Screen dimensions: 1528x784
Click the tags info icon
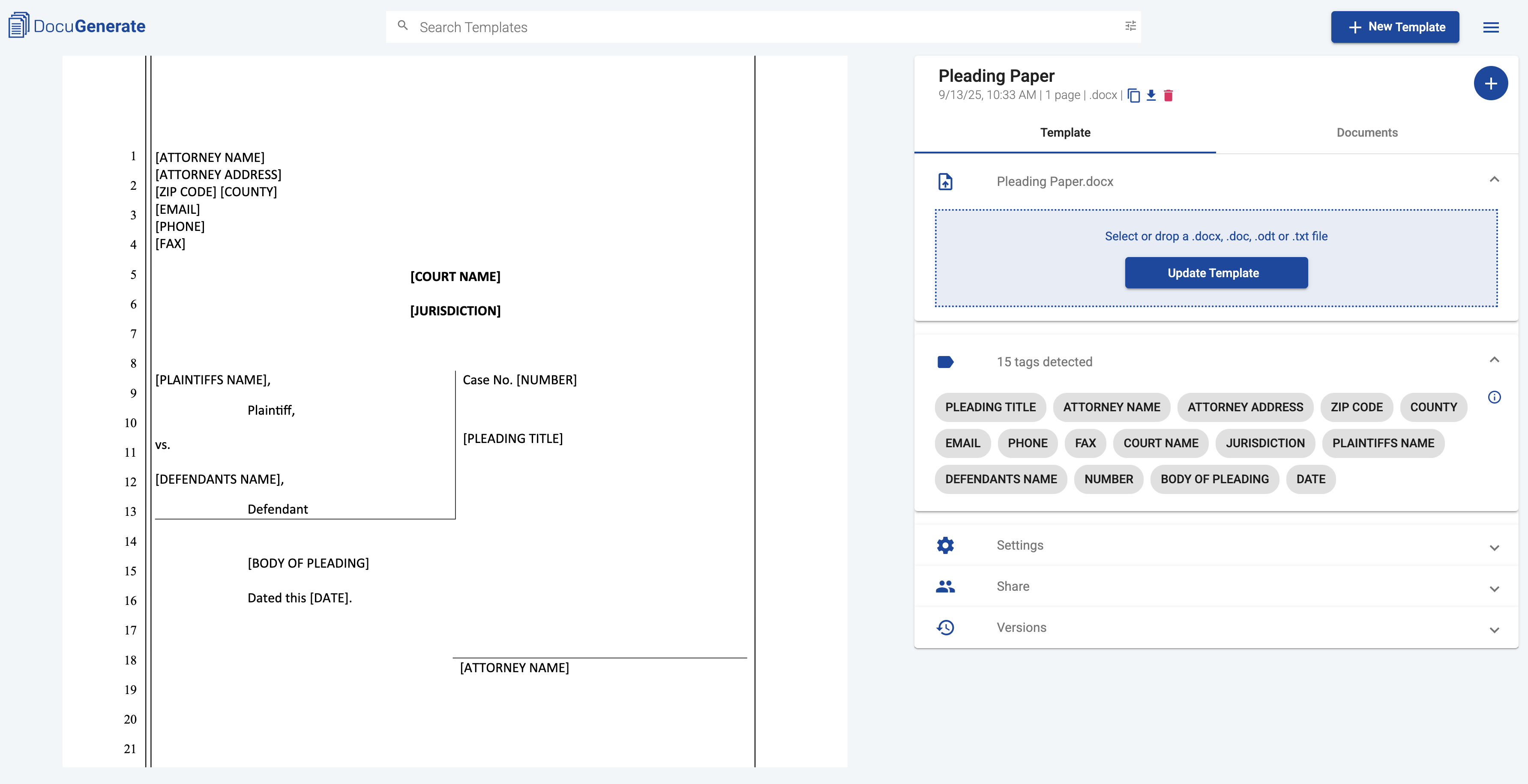pos(1494,397)
